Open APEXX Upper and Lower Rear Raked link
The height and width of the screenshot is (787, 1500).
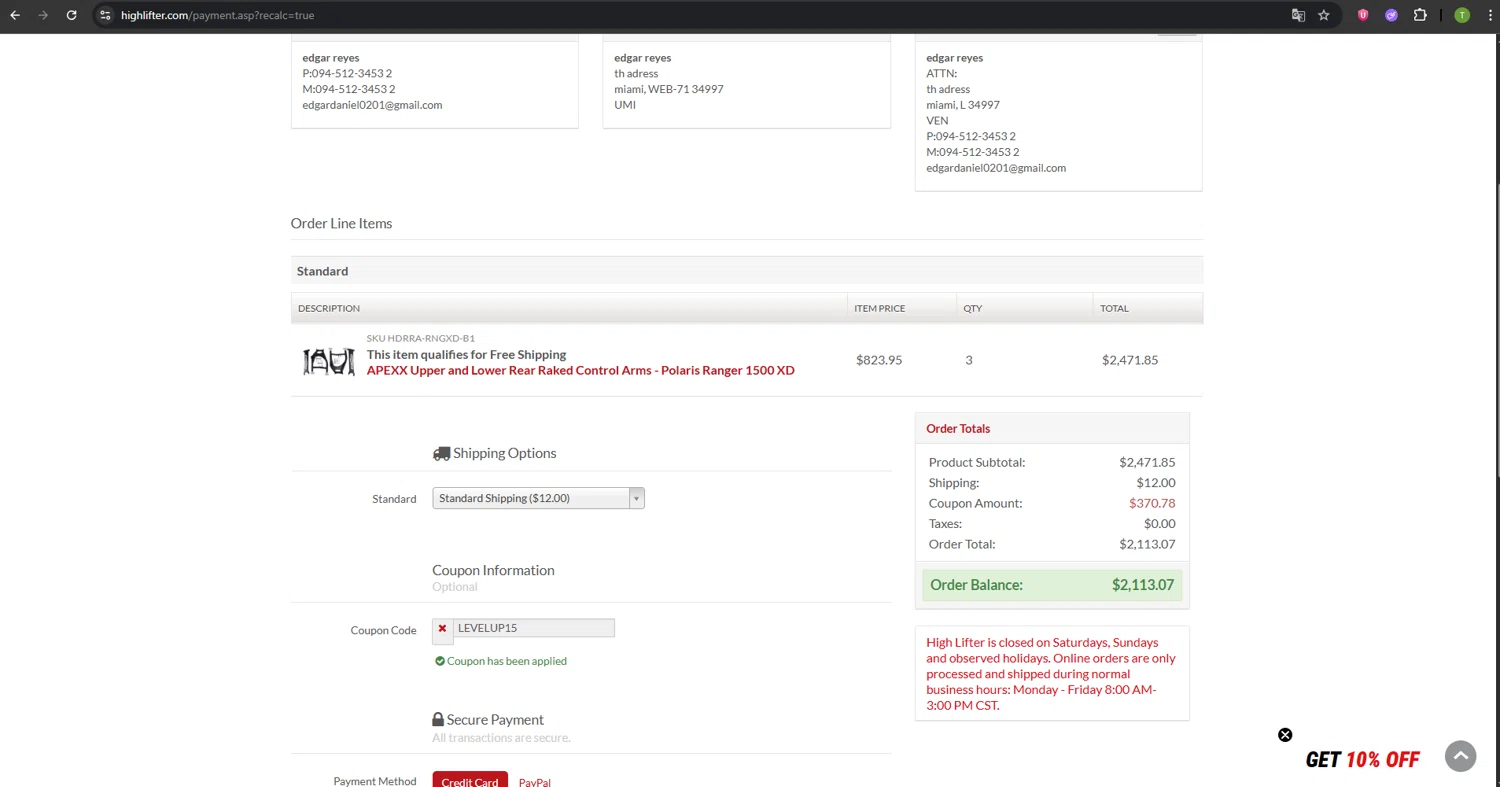tap(580, 370)
